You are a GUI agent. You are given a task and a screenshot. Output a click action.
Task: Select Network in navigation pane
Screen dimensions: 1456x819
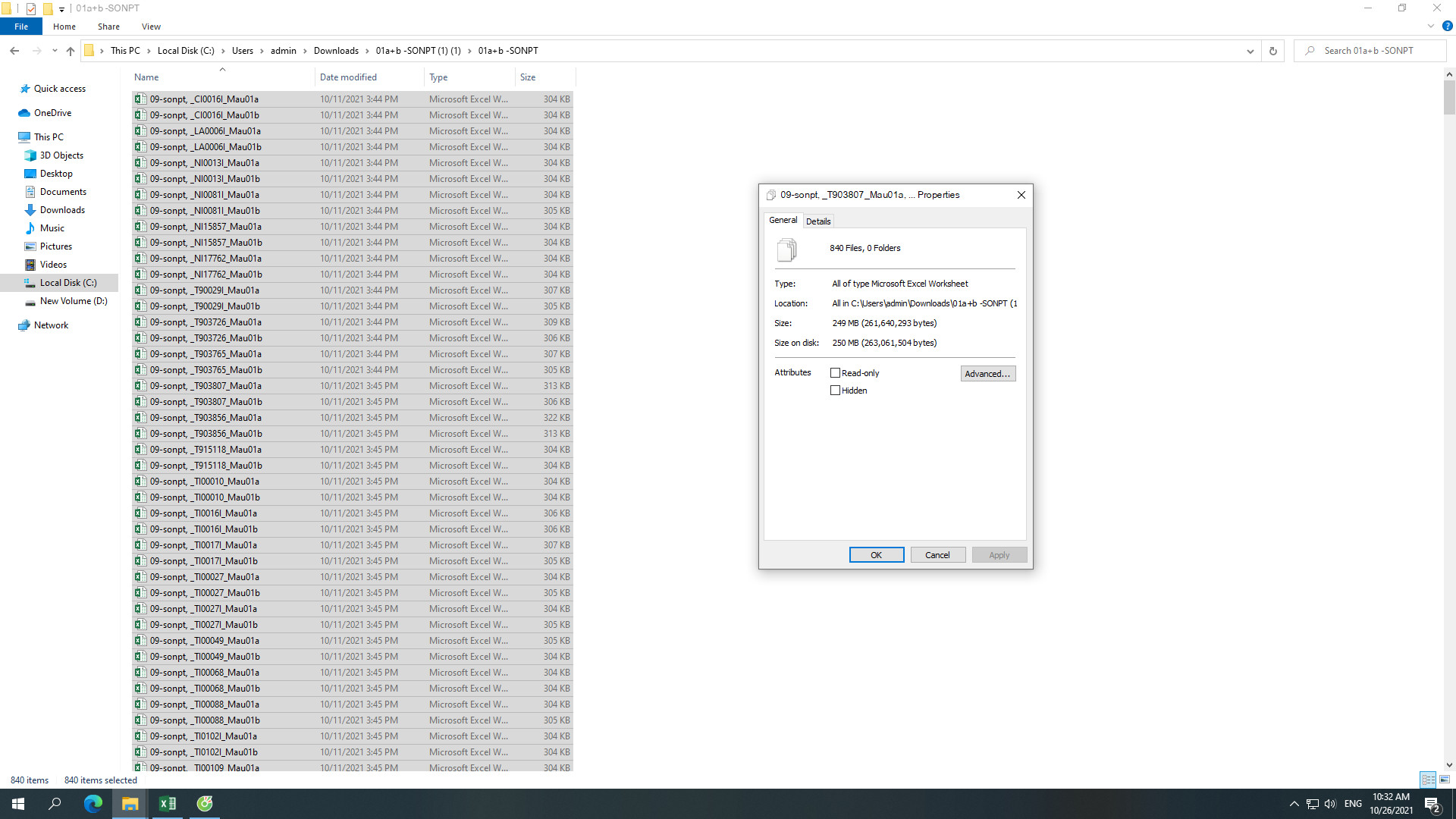51,325
